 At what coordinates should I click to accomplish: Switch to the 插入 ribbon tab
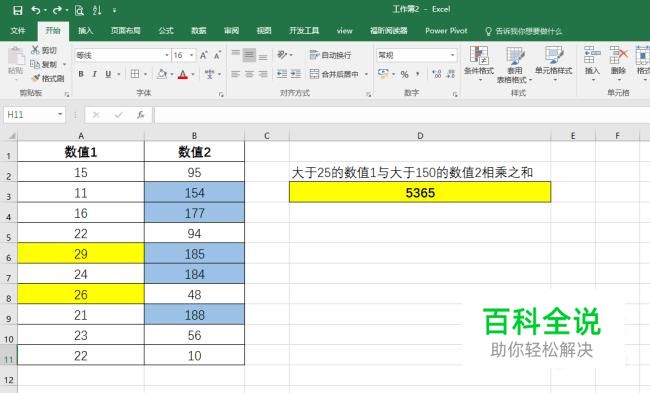[85, 31]
